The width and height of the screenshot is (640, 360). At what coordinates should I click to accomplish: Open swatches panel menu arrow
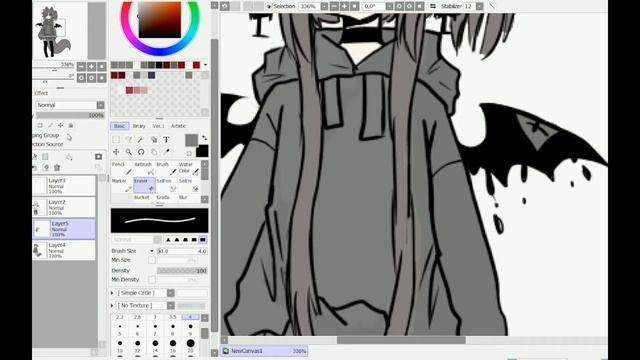click(205, 65)
